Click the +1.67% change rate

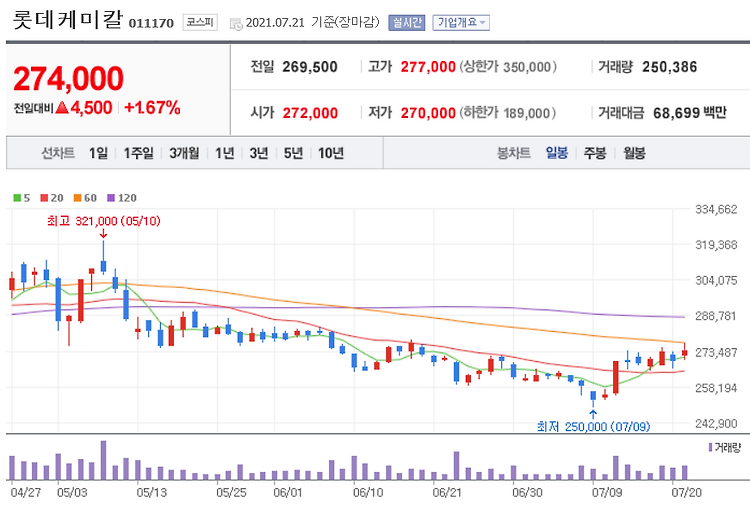(152, 108)
